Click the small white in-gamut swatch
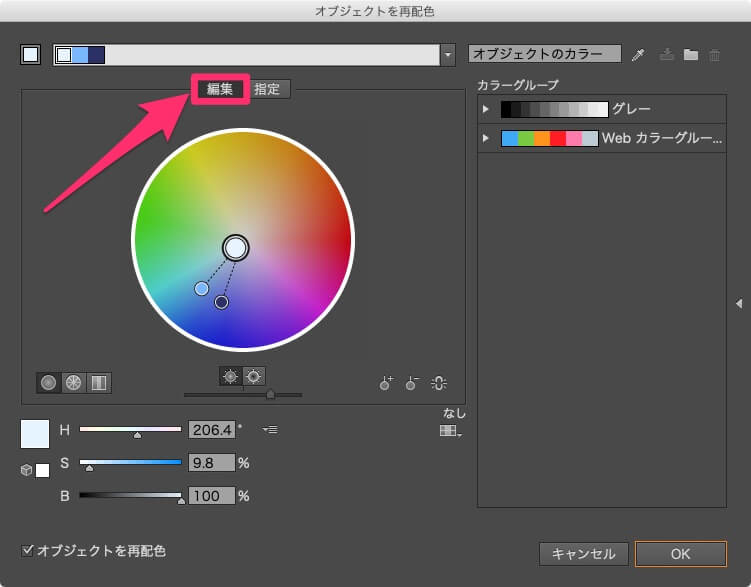The height and width of the screenshot is (587, 751). (x=42, y=470)
